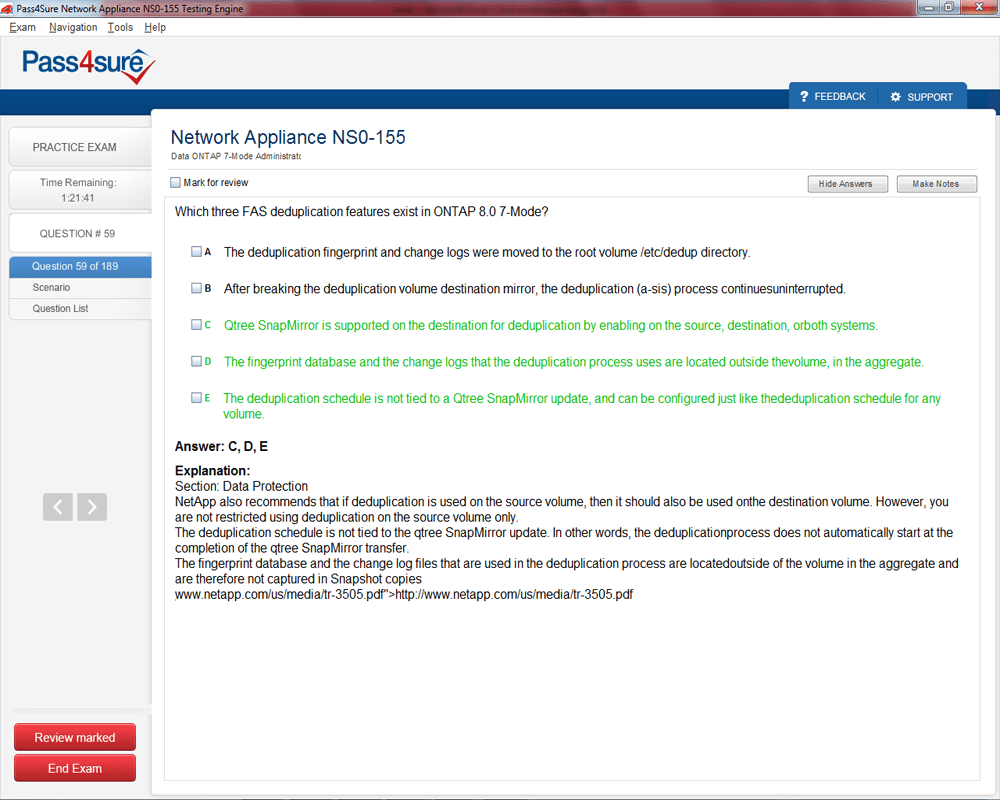Open the Feedback link

(x=833, y=96)
